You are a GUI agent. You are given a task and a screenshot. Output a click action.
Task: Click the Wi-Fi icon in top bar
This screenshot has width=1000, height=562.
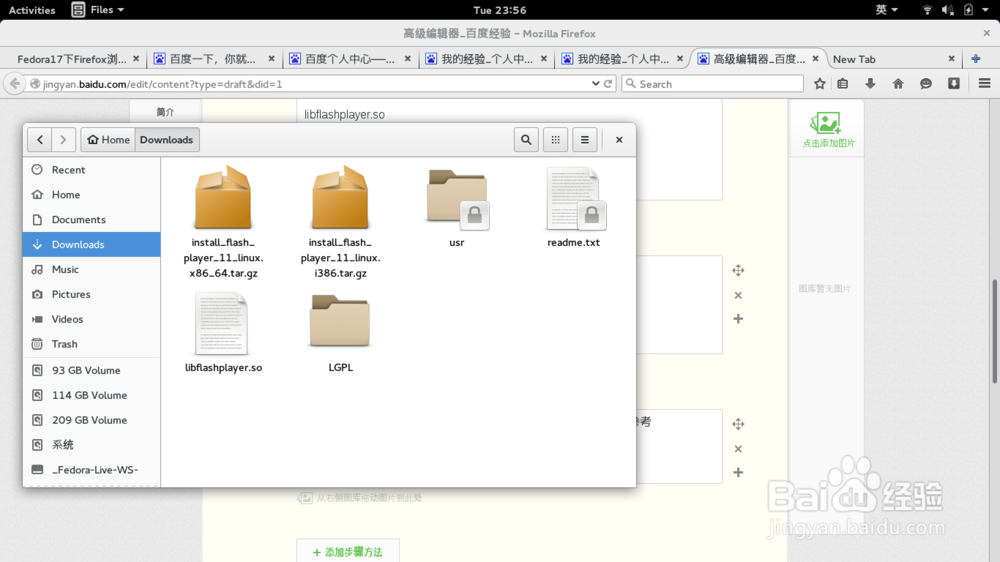pos(927,10)
